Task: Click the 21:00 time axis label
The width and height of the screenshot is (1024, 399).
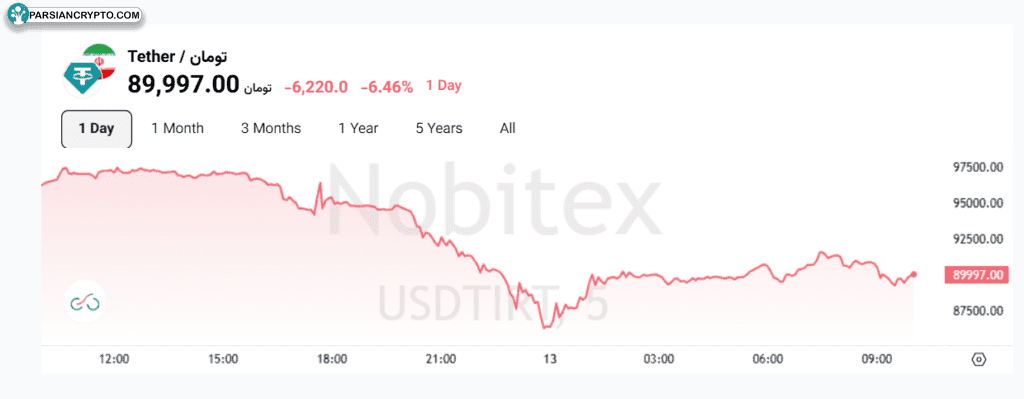Action: coord(440,359)
